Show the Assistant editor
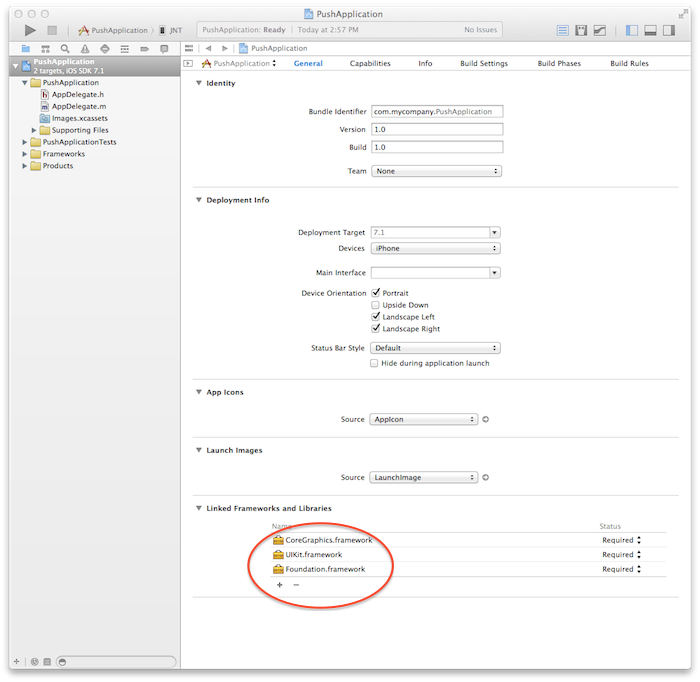The height and width of the screenshot is (682, 700). [x=581, y=30]
